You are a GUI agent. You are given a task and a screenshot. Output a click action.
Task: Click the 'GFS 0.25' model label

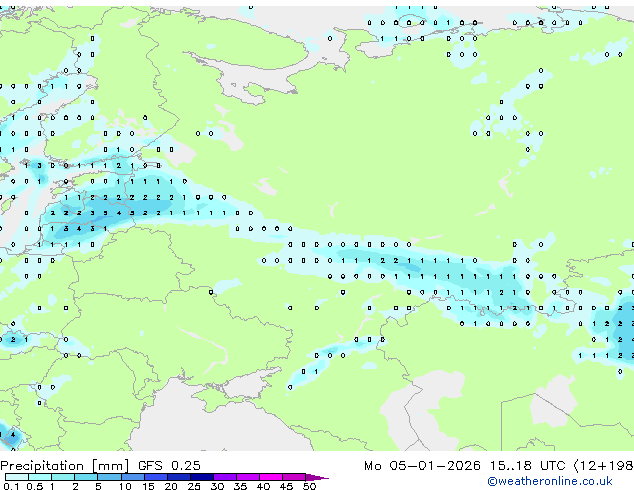coord(169,466)
